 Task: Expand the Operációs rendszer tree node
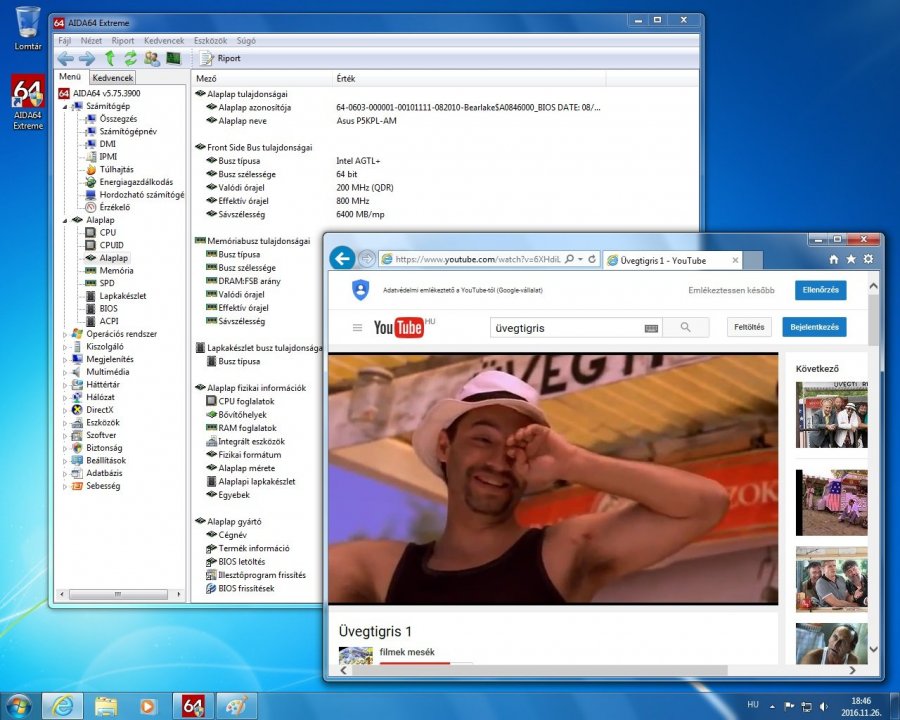[x=65, y=334]
